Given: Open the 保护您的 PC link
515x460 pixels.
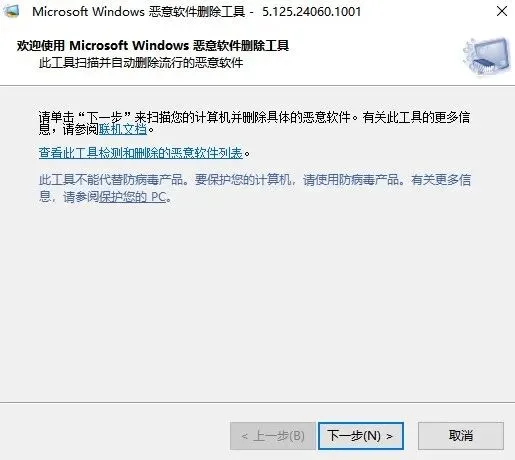Looking at the screenshot, I should [132, 197].
